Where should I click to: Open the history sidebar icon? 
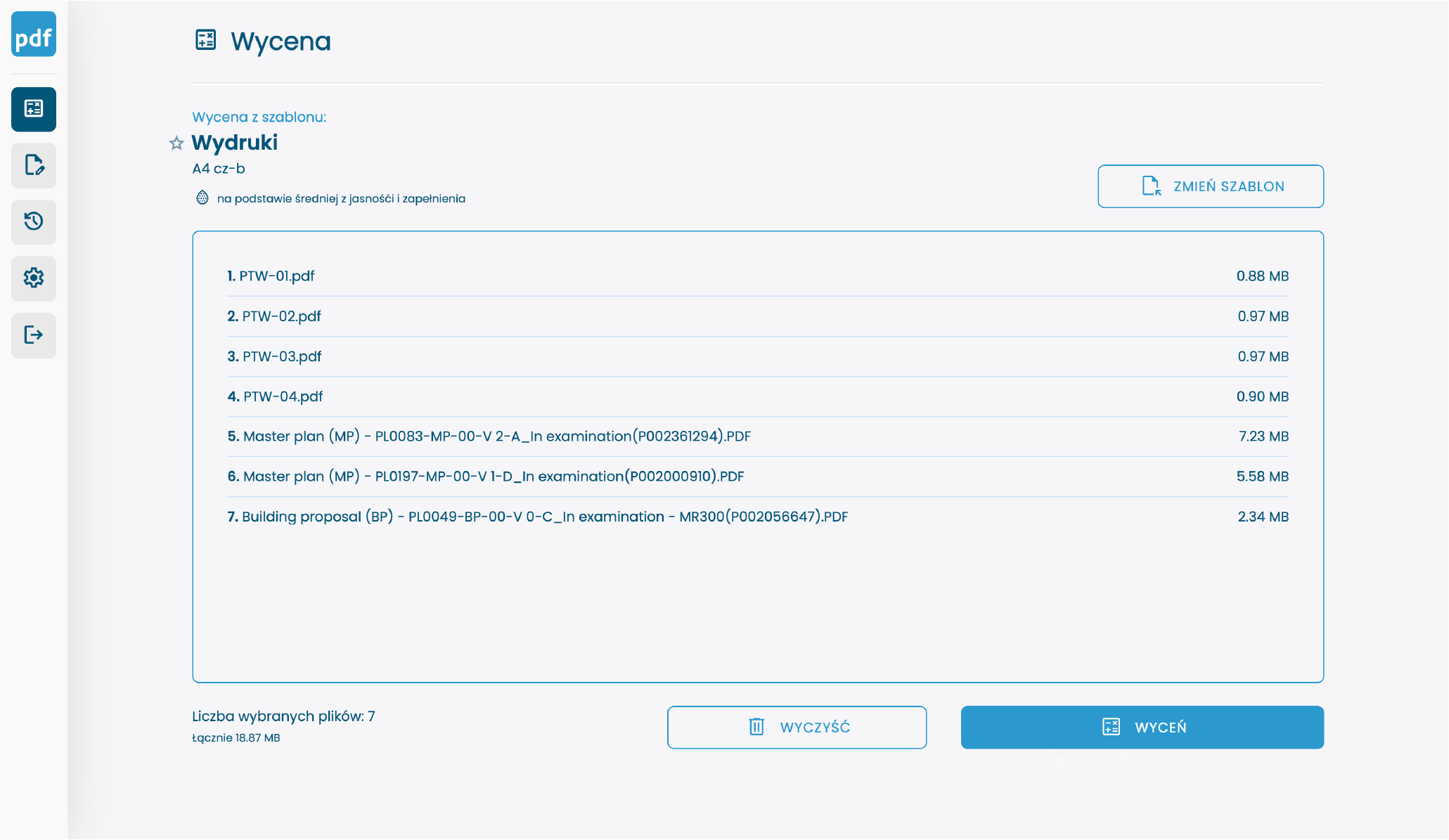pyautogui.click(x=34, y=221)
